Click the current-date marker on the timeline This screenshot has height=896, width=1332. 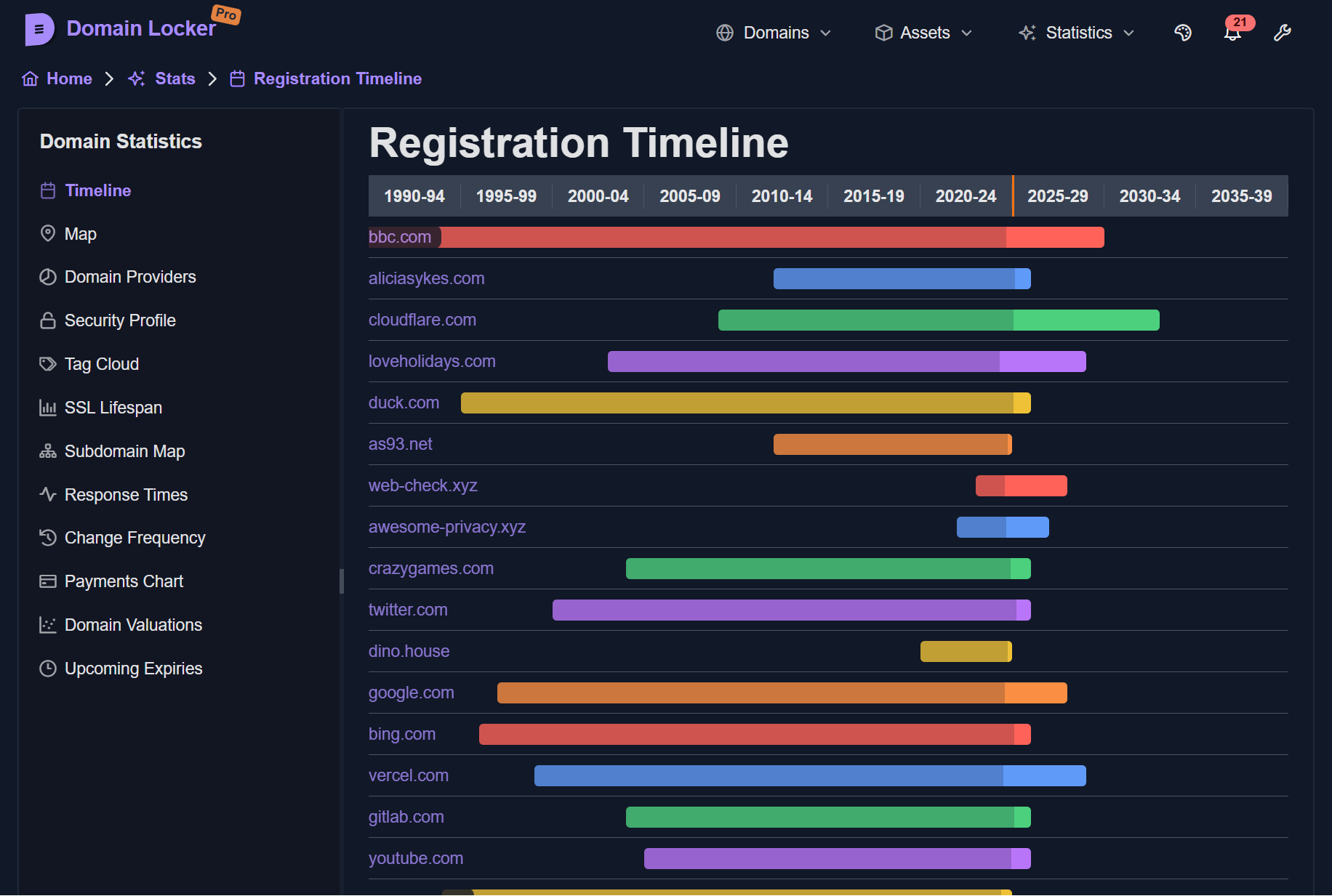[x=1014, y=195]
